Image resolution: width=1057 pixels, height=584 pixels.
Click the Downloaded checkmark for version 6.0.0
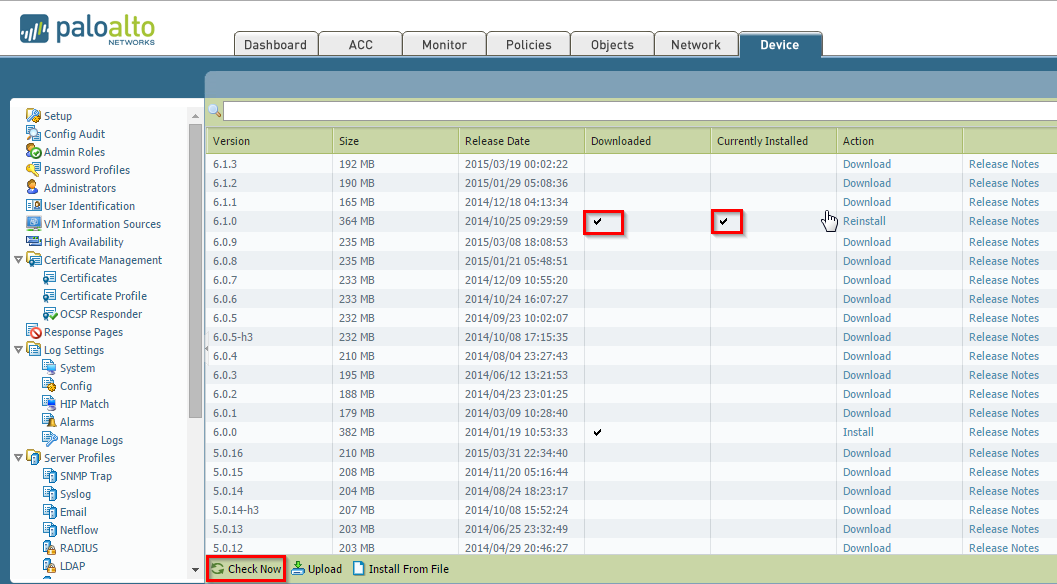tap(598, 432)
